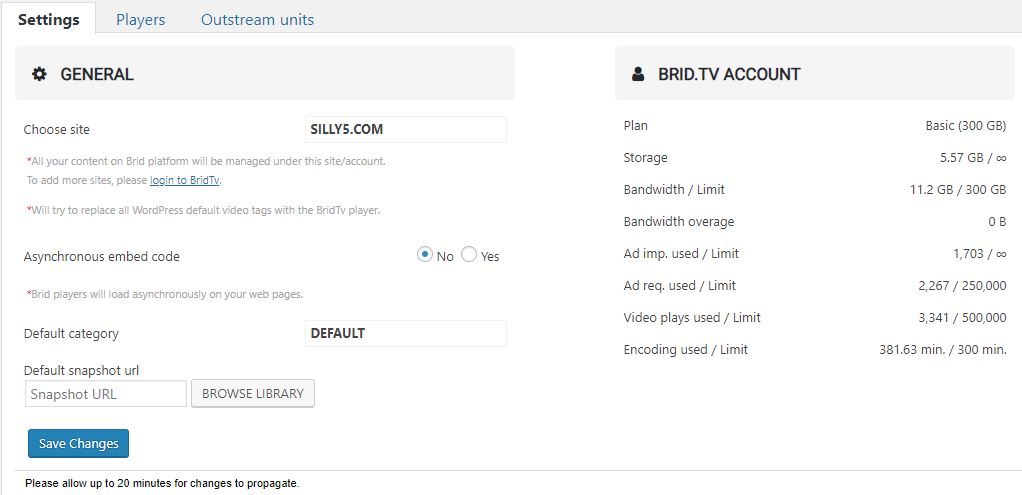Screen dimensions: 1022x495
Task: Click the Asynchronous embed code label
Action: (x=102, y=256)
